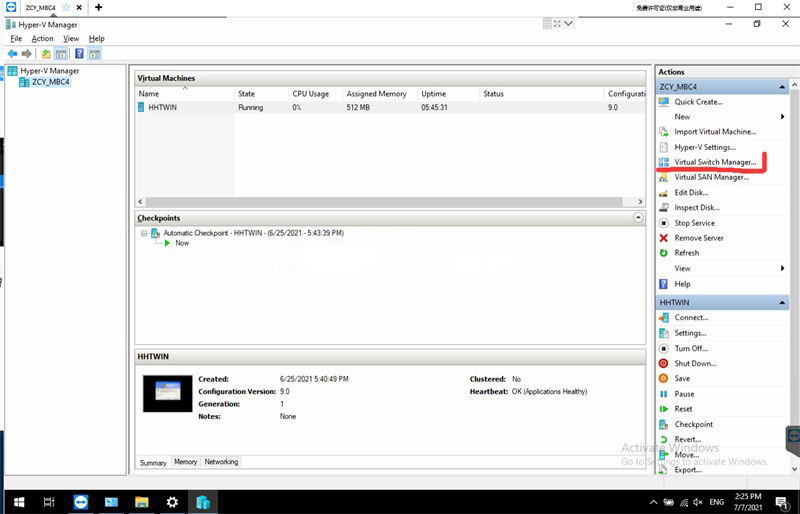The image size is (800, 514).
Task: Click the Revert action
Action: (688, 439)
